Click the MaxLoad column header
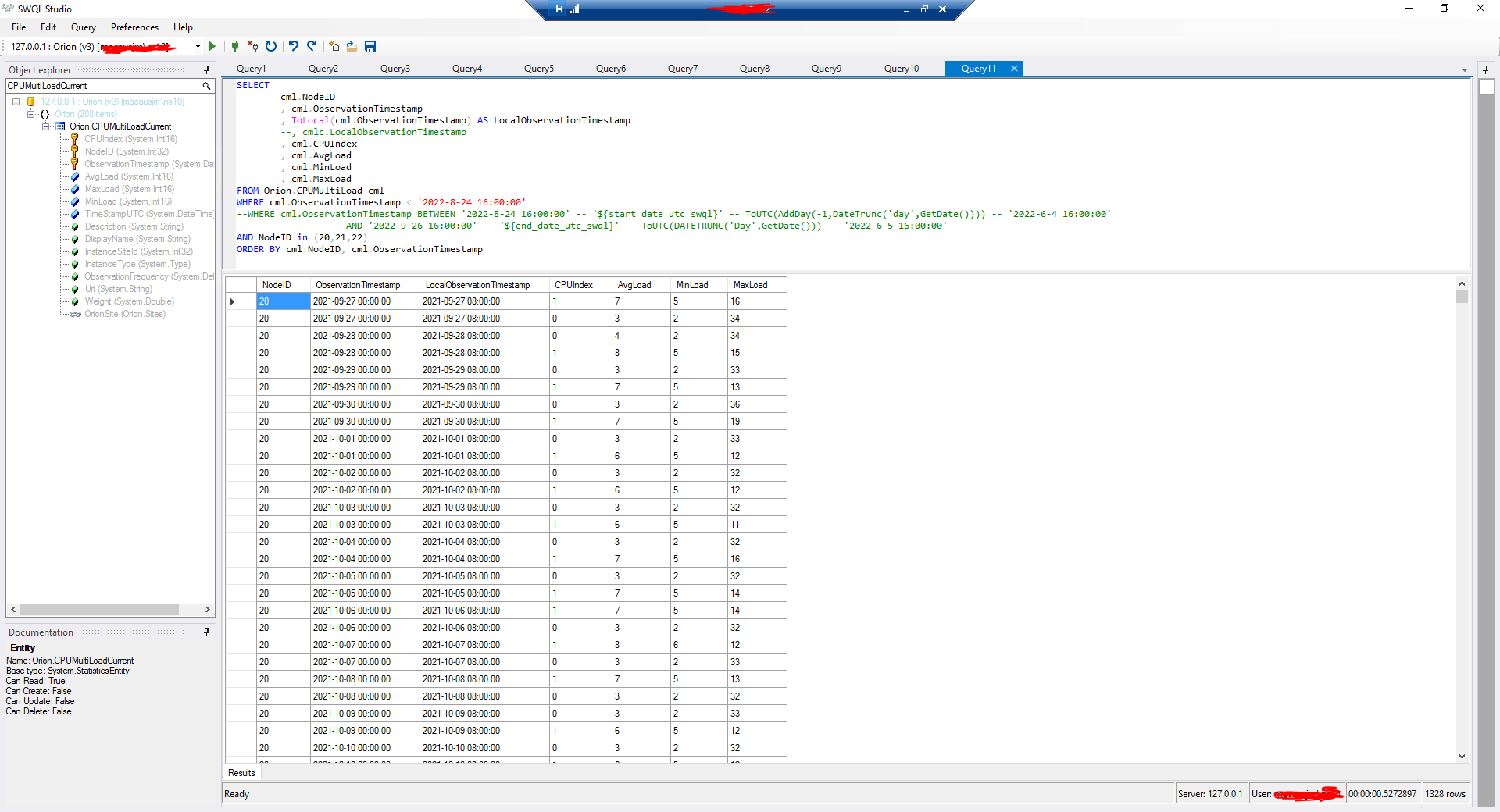 [750, 285]
